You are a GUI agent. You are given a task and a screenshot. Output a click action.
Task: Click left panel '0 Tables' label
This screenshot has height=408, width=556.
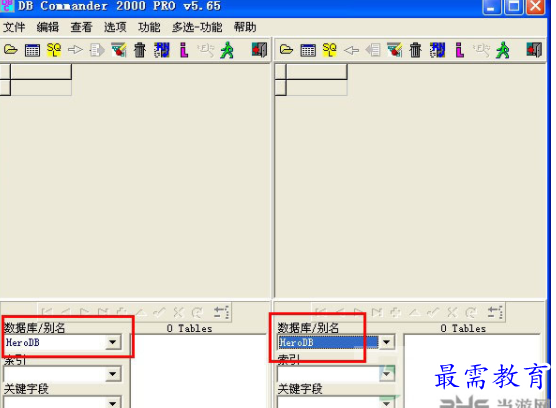click(189, 329)
